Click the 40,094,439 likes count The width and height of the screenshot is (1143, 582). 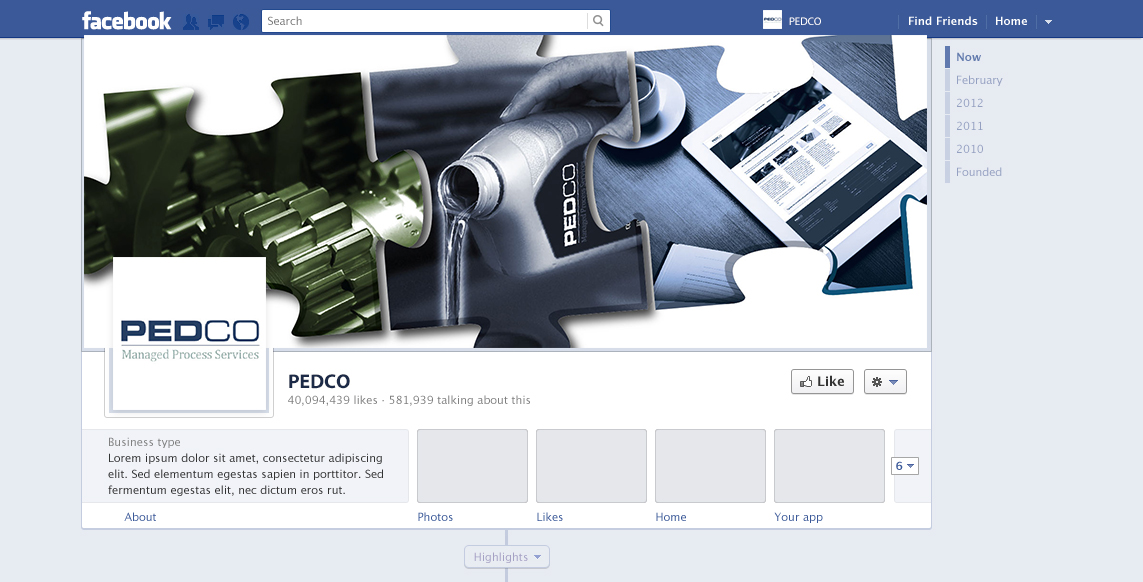tap(332, 400)
